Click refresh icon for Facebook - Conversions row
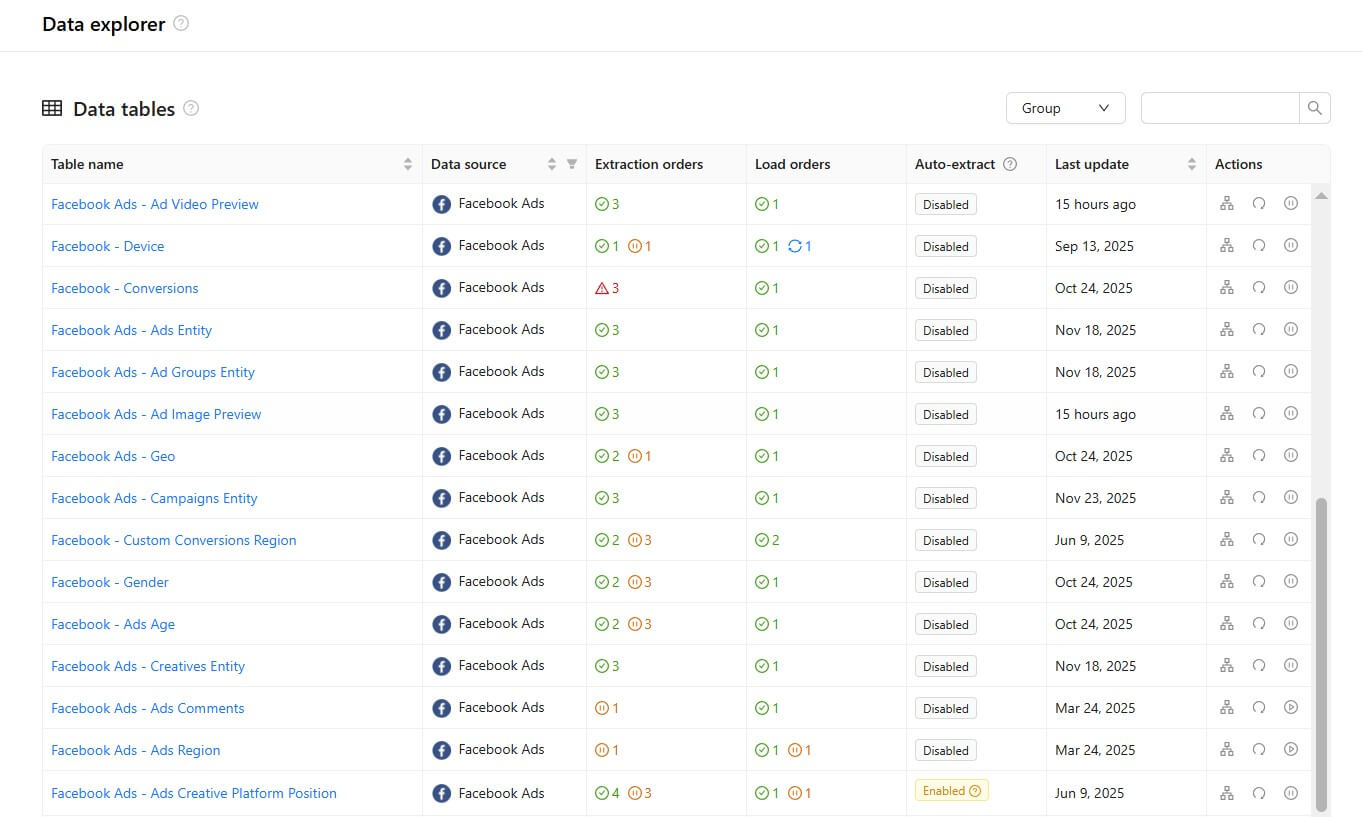 (x=1259, y=288)
